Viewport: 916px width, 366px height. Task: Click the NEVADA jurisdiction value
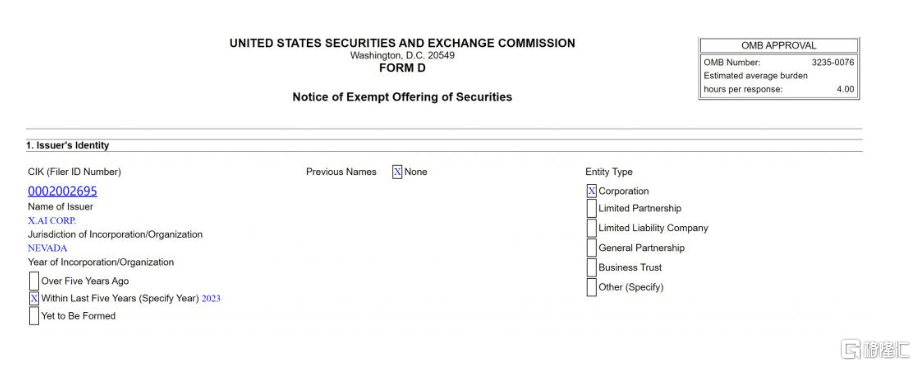[x=47, y=248]
